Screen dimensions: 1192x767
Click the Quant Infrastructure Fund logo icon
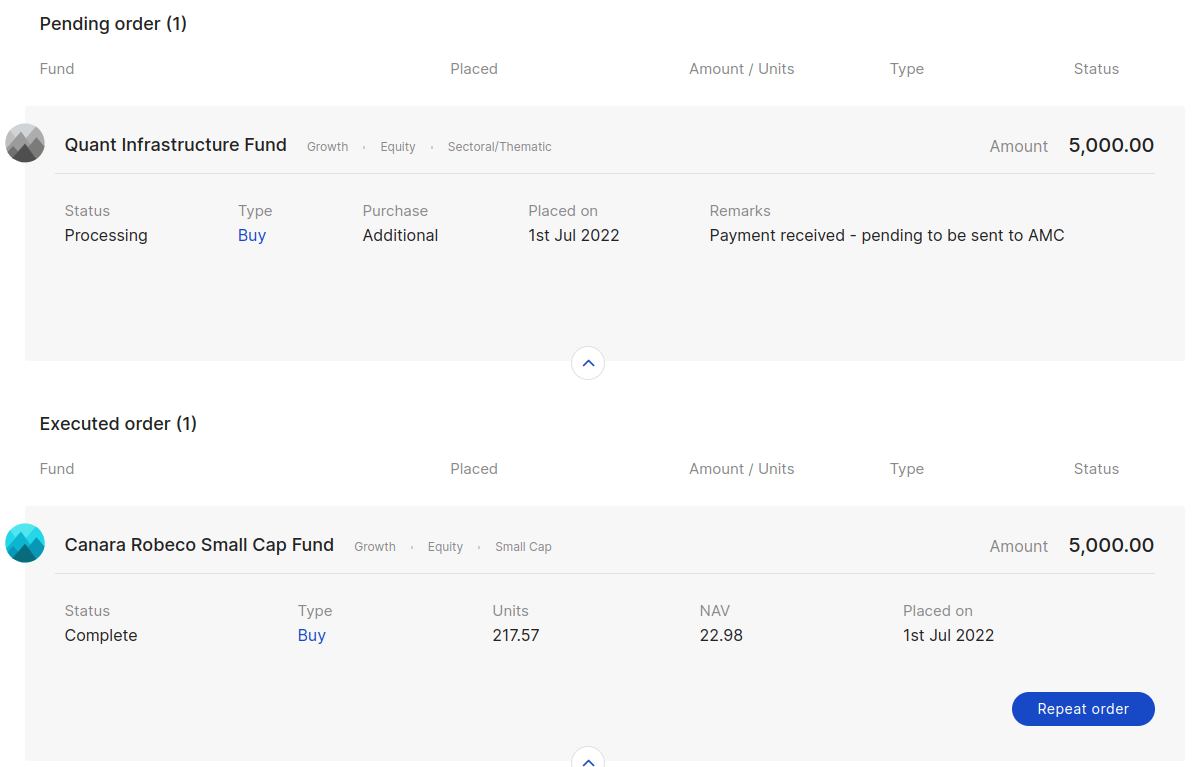[x=25, y=143]
